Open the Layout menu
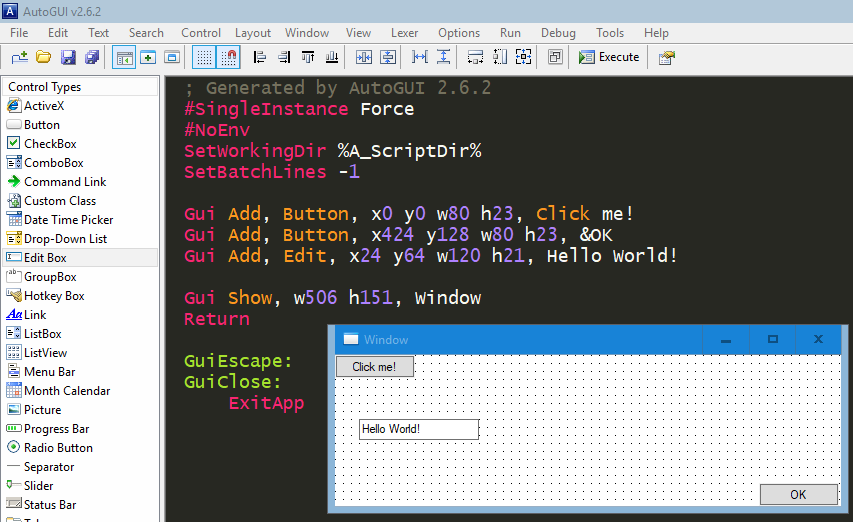853x522 pixels. tap(253, 33)
